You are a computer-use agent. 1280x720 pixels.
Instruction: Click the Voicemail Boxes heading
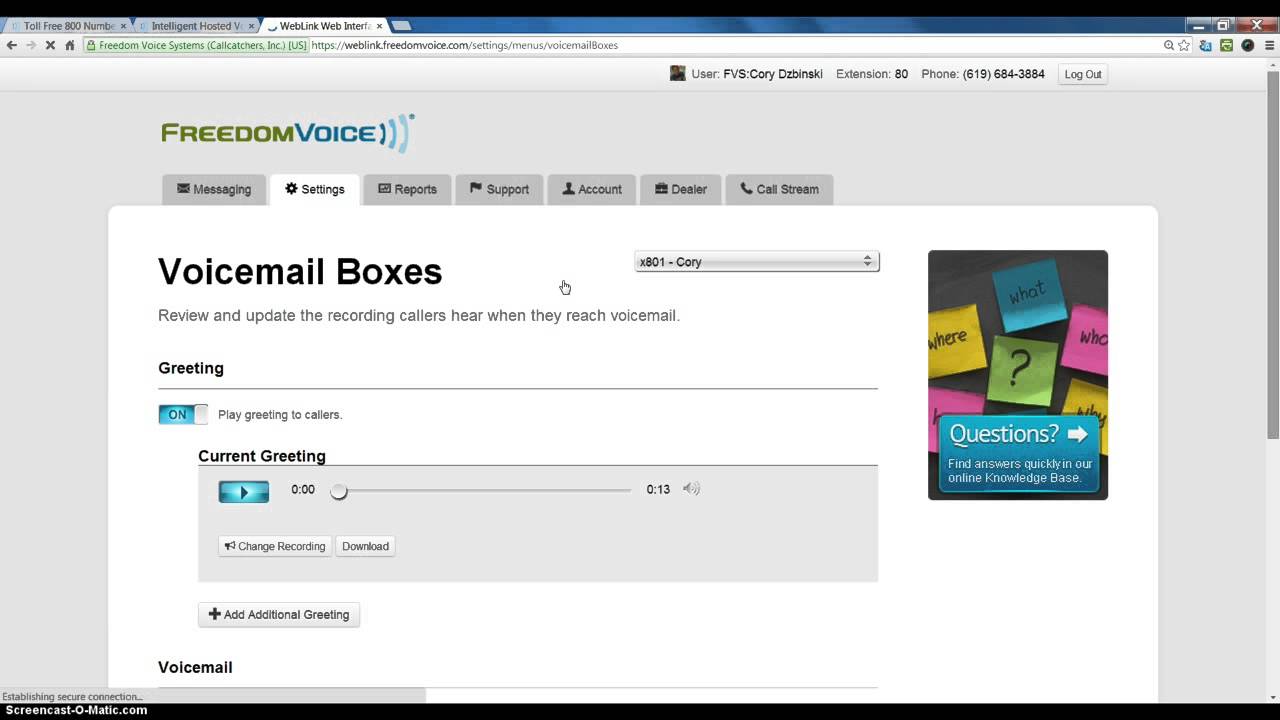coord(300,272)
